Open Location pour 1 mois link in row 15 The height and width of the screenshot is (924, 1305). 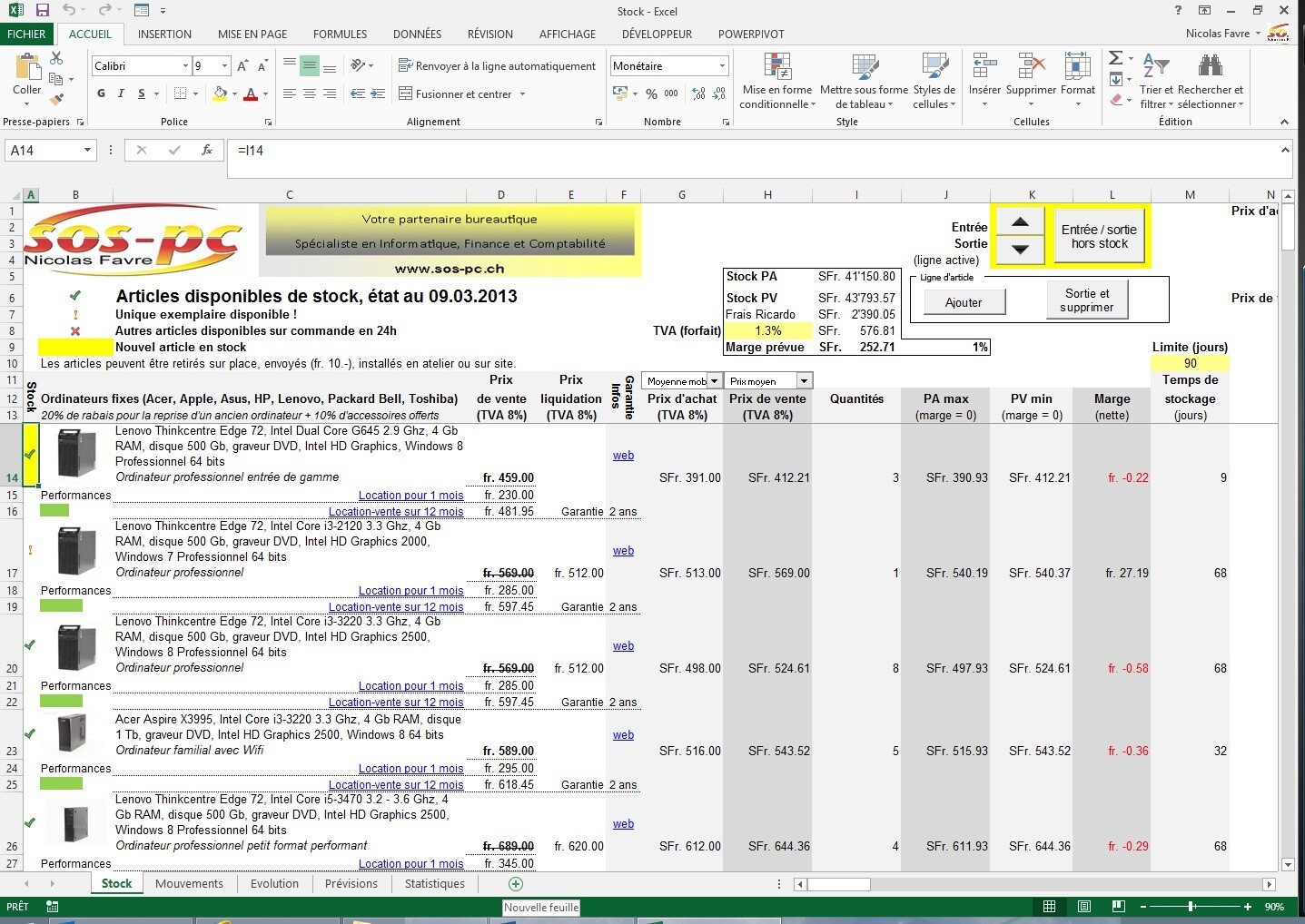tap(410, 496)
